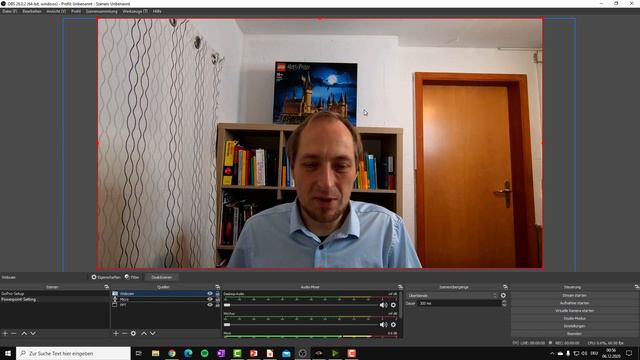The height and width of the screenshot is (360, 640).
Task: Open Datei menu
Action: [9, 11]
